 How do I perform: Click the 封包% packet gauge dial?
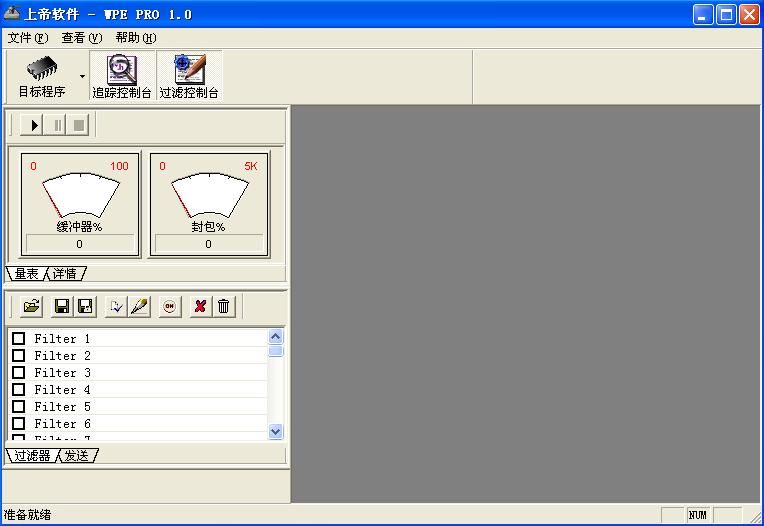tap(210, 195)
